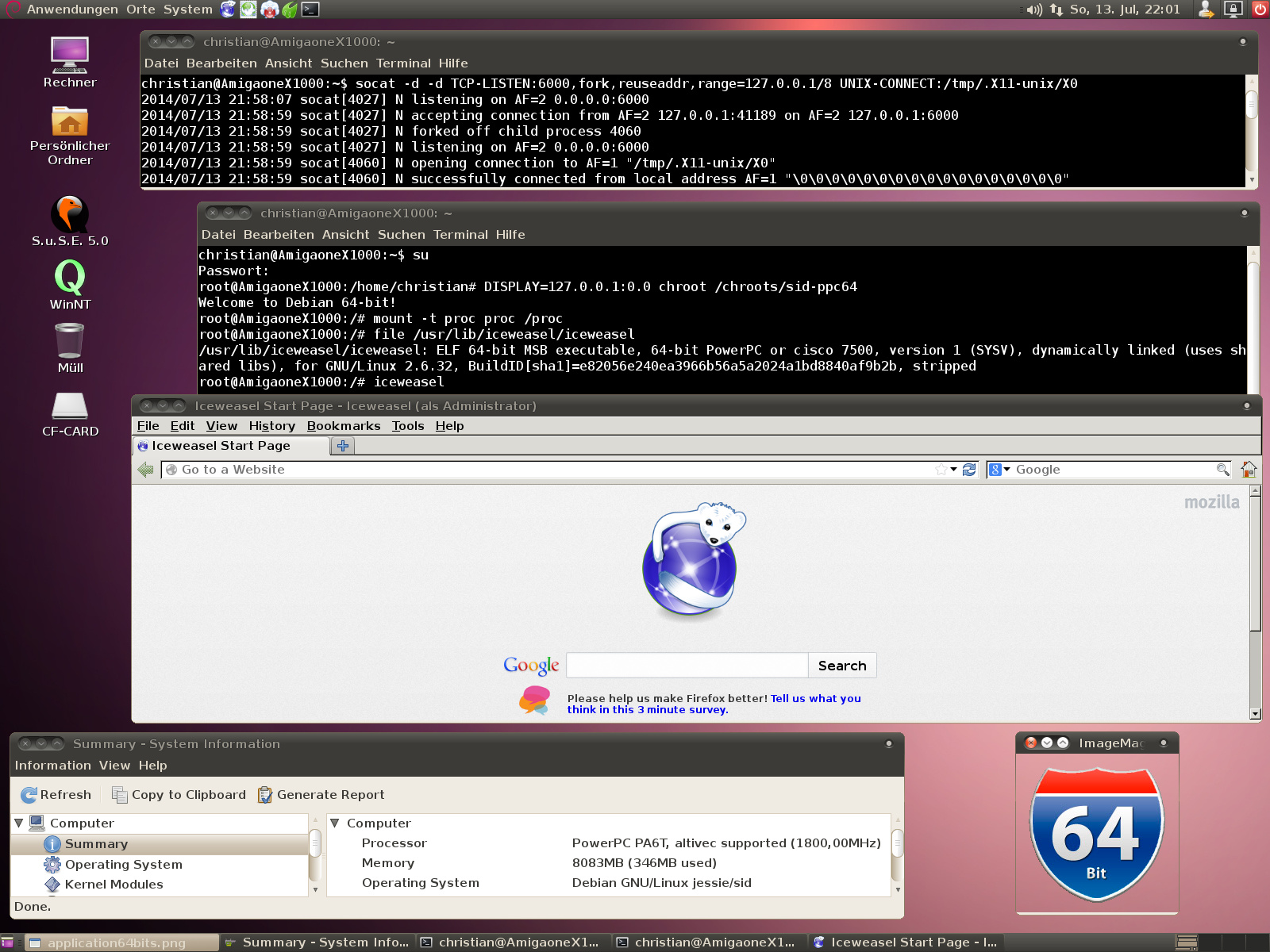
Task: Switch to application64bits.png in taskbar
Action: coord(122,942)
